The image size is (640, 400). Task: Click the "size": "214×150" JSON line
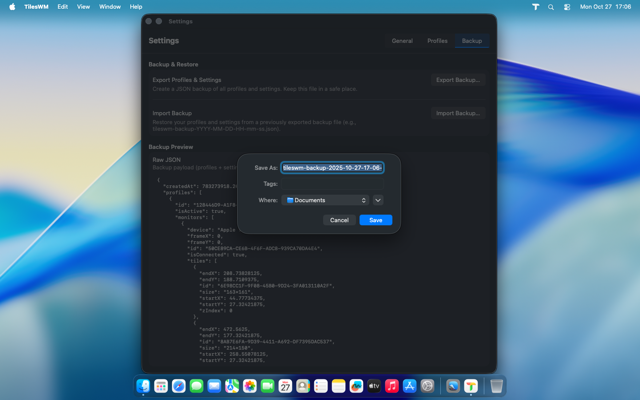pos(226,348)
